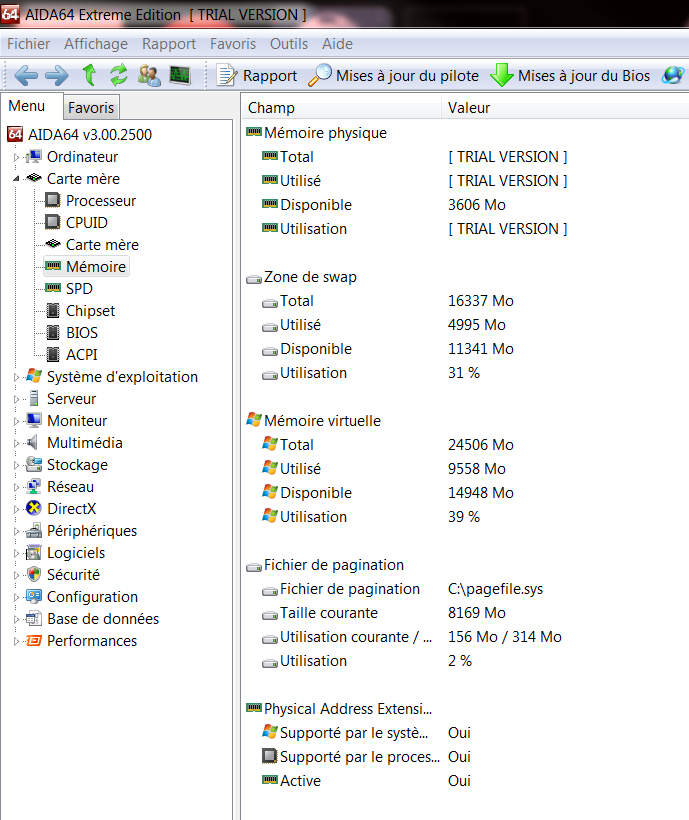
Task: Select SPD in the tree
Action: [x=79, y=289]
